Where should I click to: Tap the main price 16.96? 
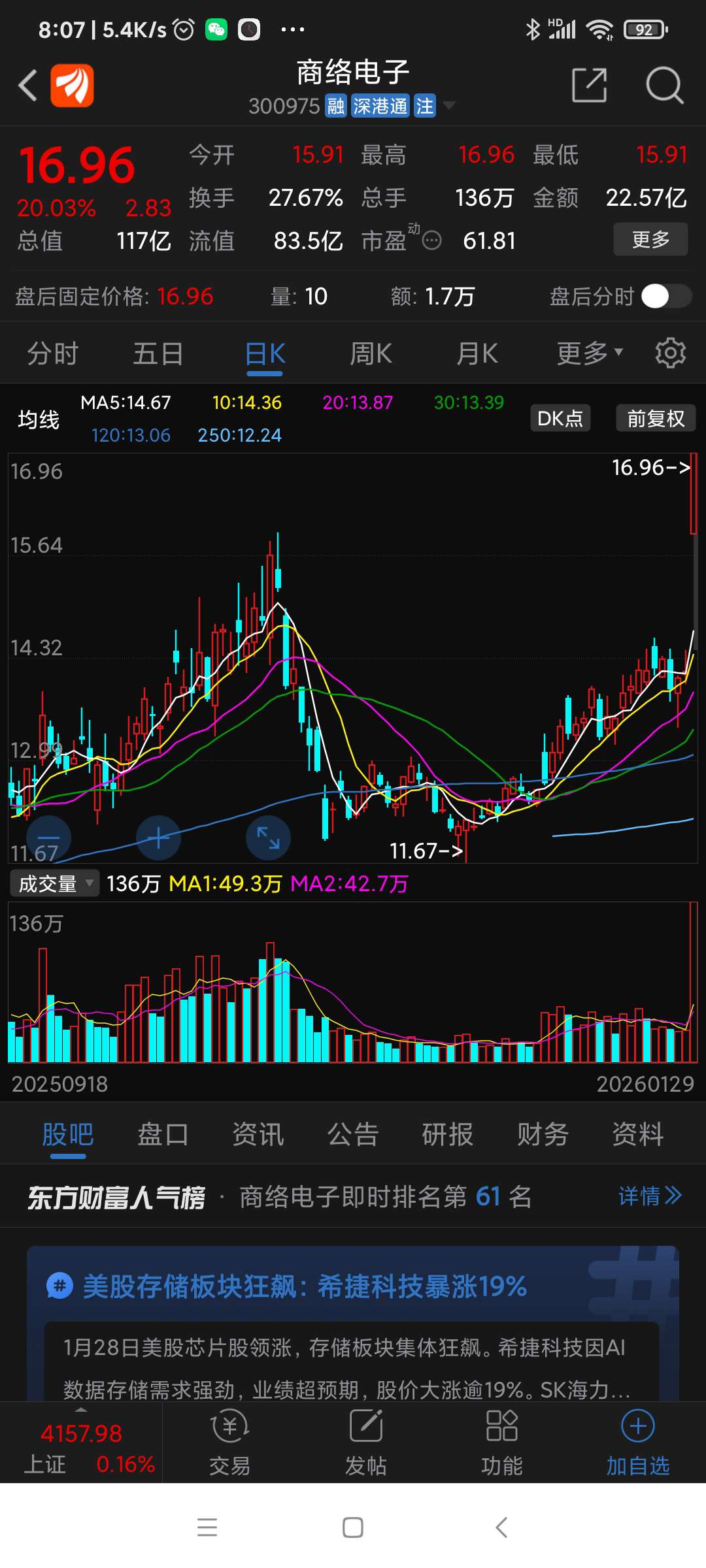pyautogui.click(x=76, y=165)
